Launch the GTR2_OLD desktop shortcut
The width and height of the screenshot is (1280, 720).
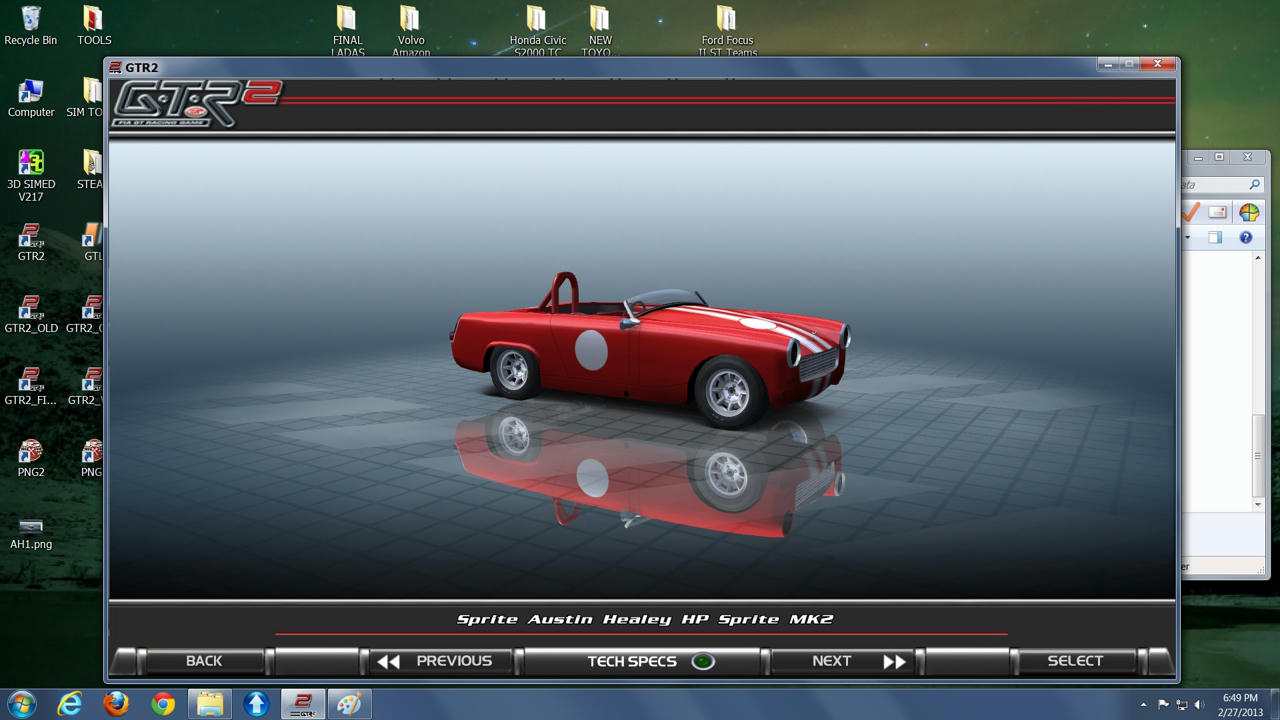tap(31, 314)
